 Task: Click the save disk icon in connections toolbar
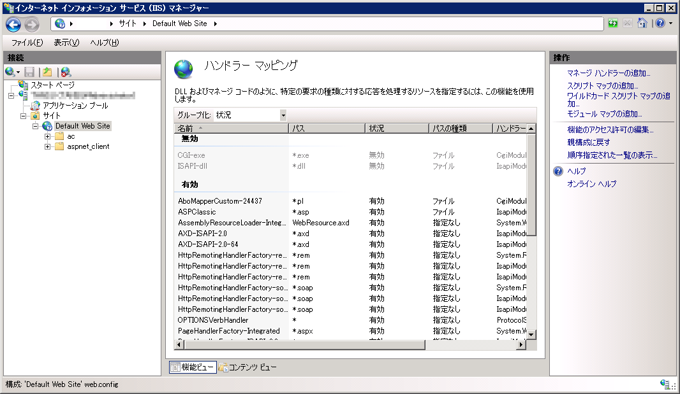[x=29, y=72]
